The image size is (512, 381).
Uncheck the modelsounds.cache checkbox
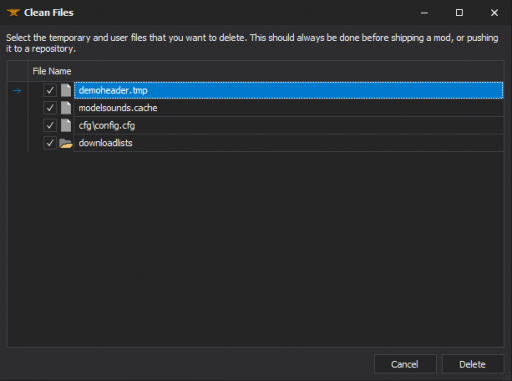(50, 108)
